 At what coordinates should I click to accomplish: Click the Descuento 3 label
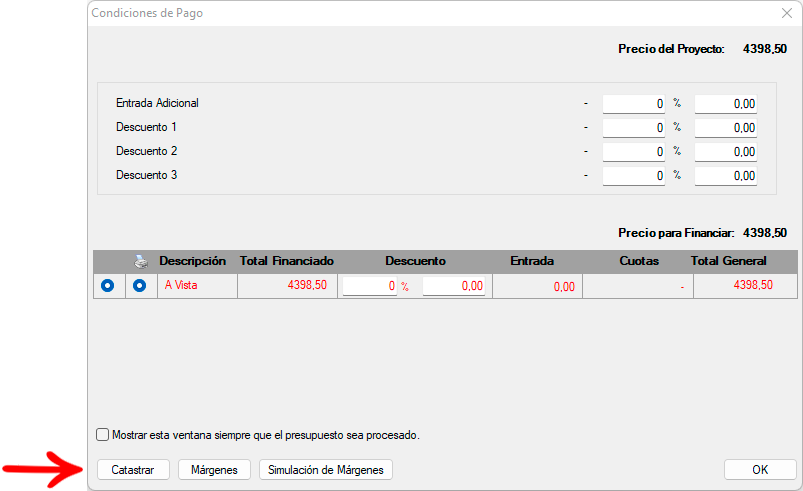146,175
